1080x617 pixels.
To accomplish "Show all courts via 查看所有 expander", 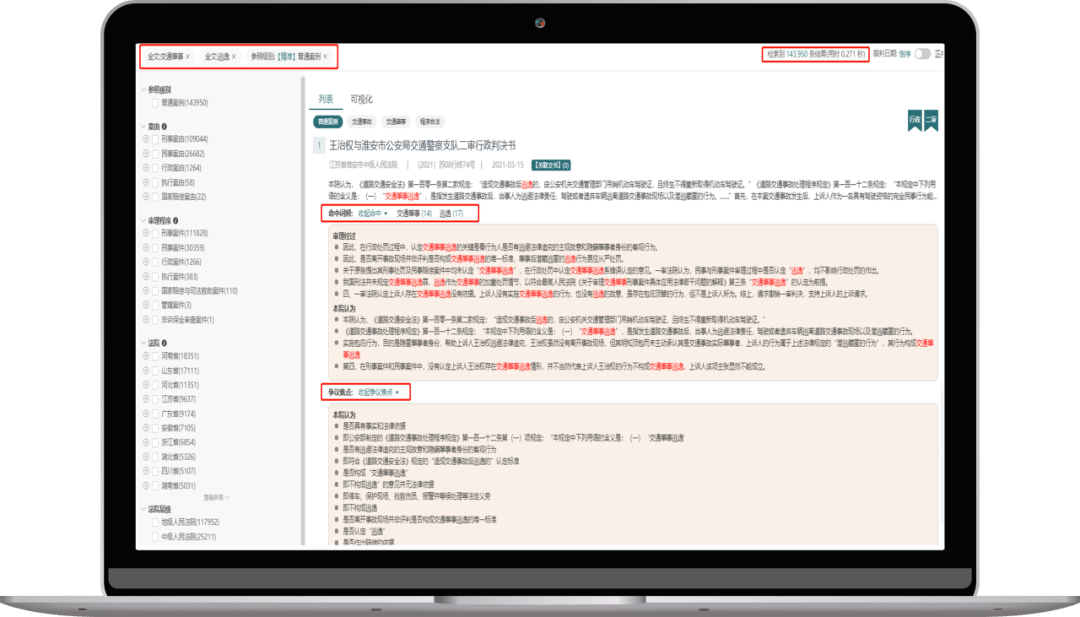I will click(216, 497).
